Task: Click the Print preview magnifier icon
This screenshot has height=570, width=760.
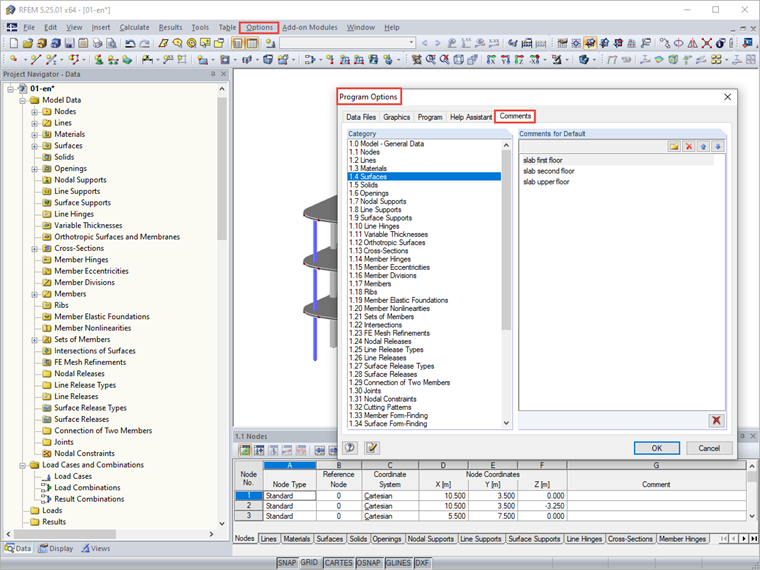Action: click(111, 43)
